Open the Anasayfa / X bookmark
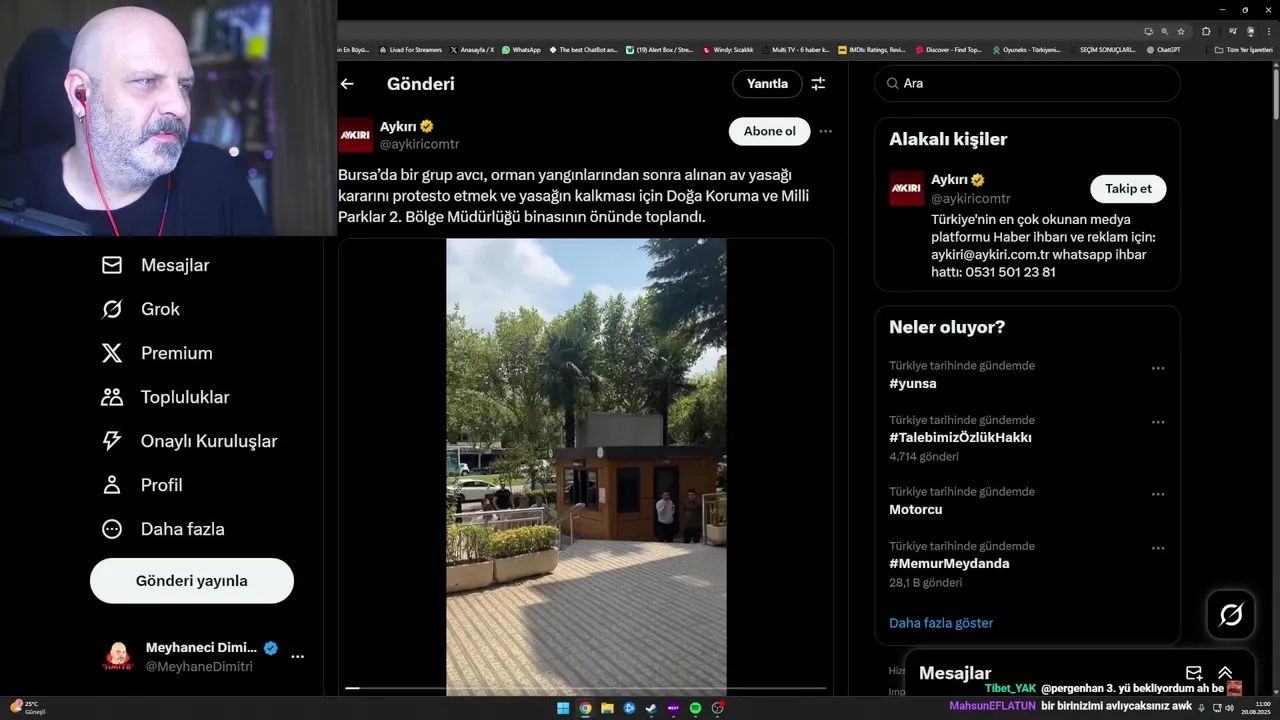The width and height of the screenshot is (1280, 720). point(472,49)
